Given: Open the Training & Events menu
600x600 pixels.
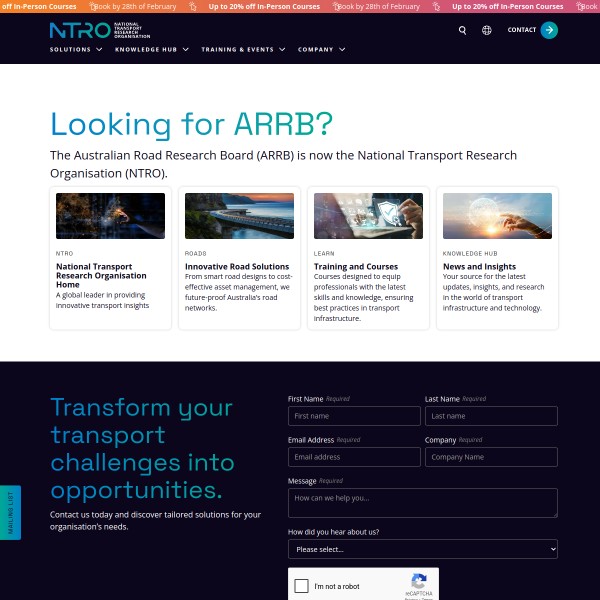Looking at the screenshot, I should click(x=243, y=49).
